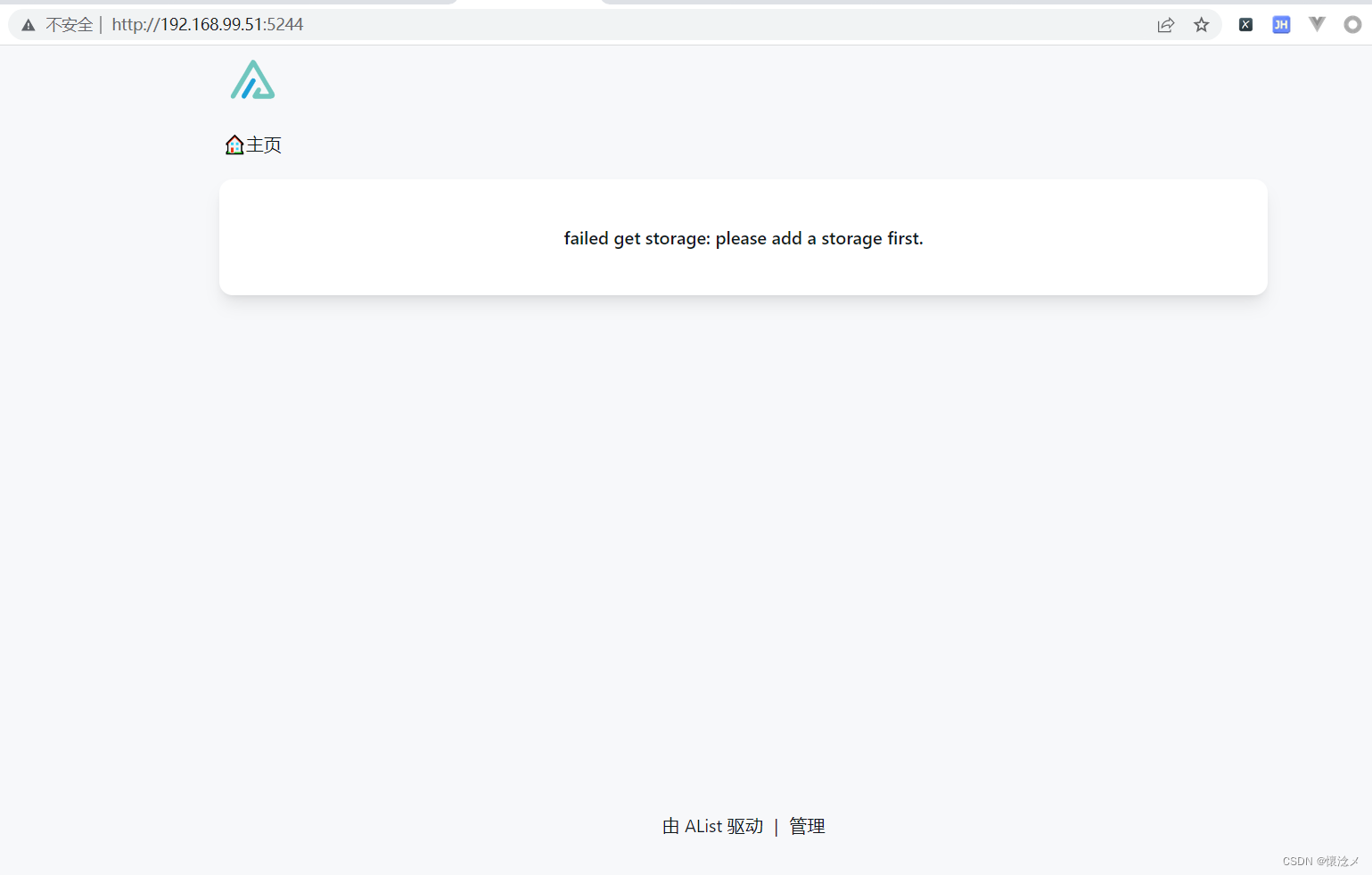Click the house icon beside 主页
The height and width of the screenshot is (875, 1372).
coord(234,145)
